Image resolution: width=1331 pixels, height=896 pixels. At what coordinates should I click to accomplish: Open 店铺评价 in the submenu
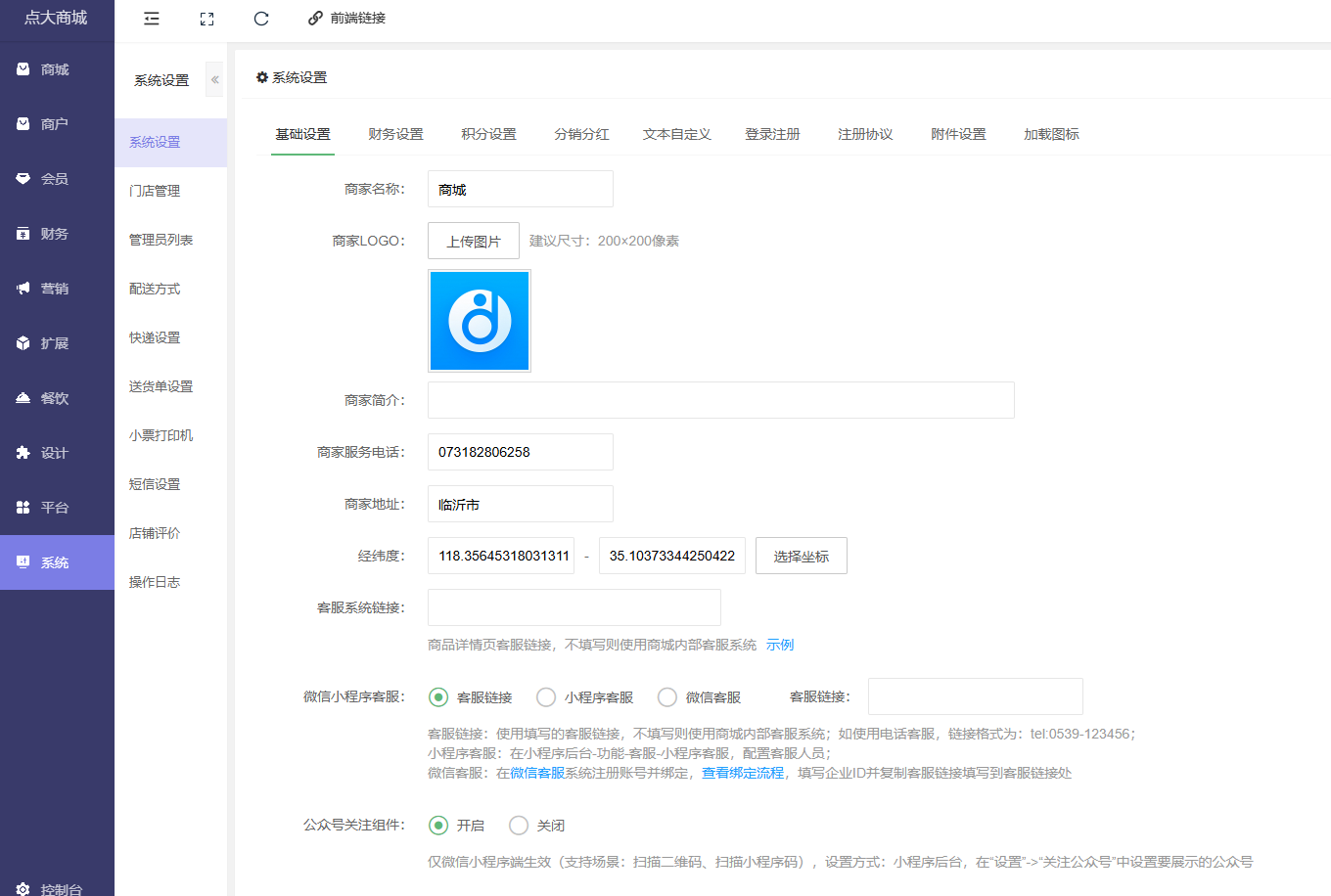[170, 533]
